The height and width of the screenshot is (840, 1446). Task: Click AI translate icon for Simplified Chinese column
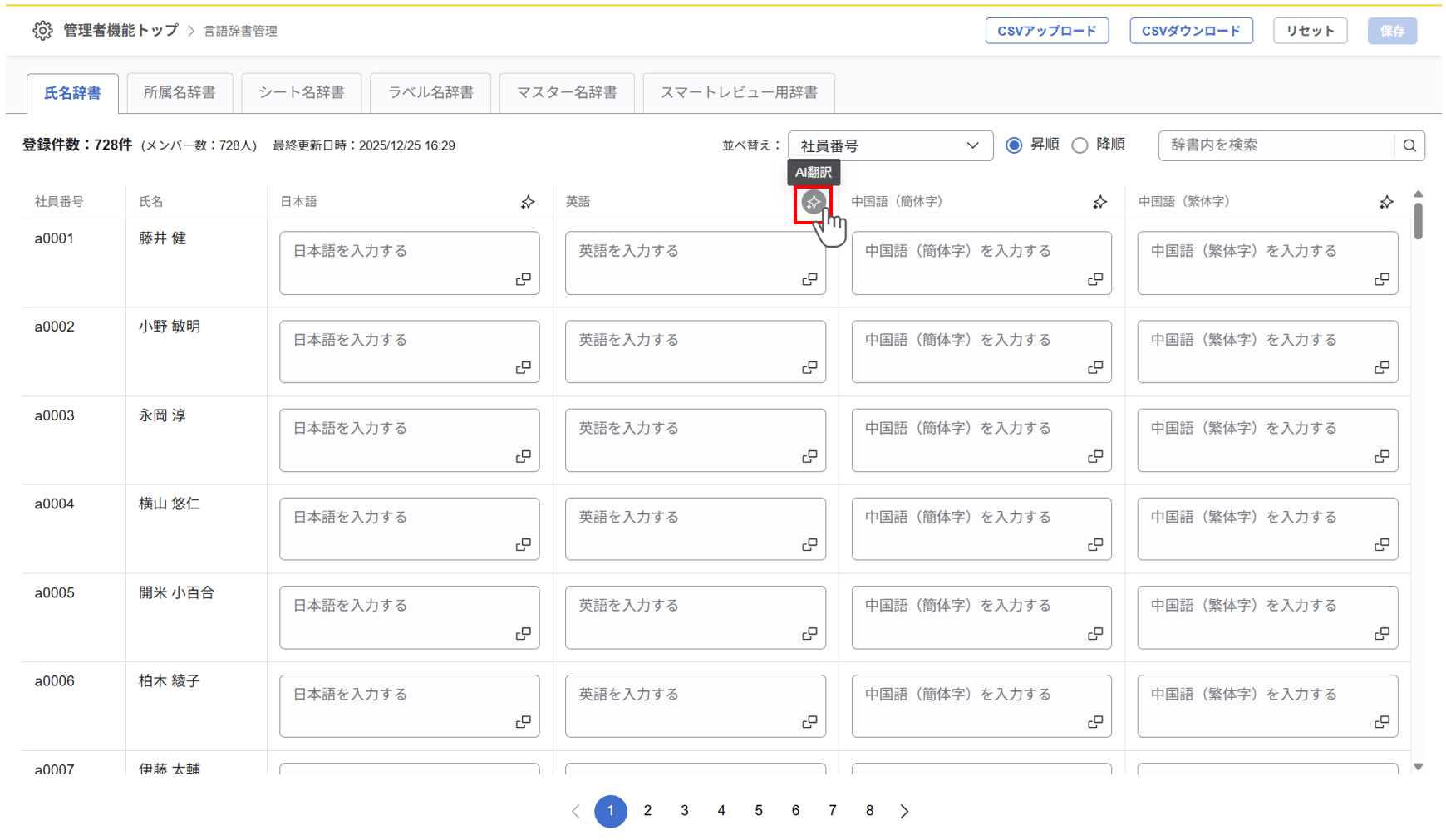[1099, 202]
